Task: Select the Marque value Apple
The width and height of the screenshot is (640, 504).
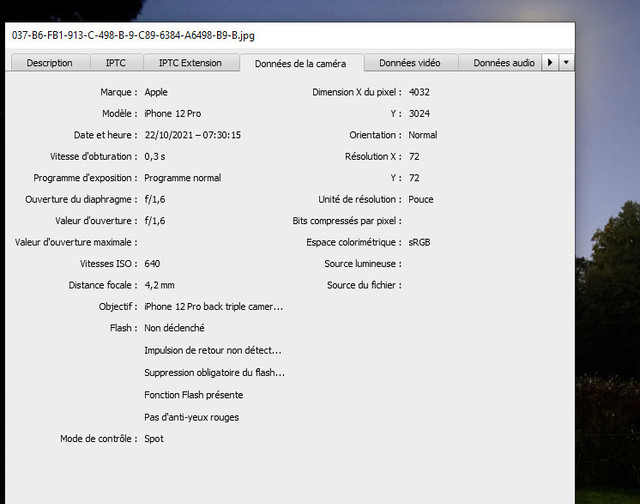Action: coord(156,92)
